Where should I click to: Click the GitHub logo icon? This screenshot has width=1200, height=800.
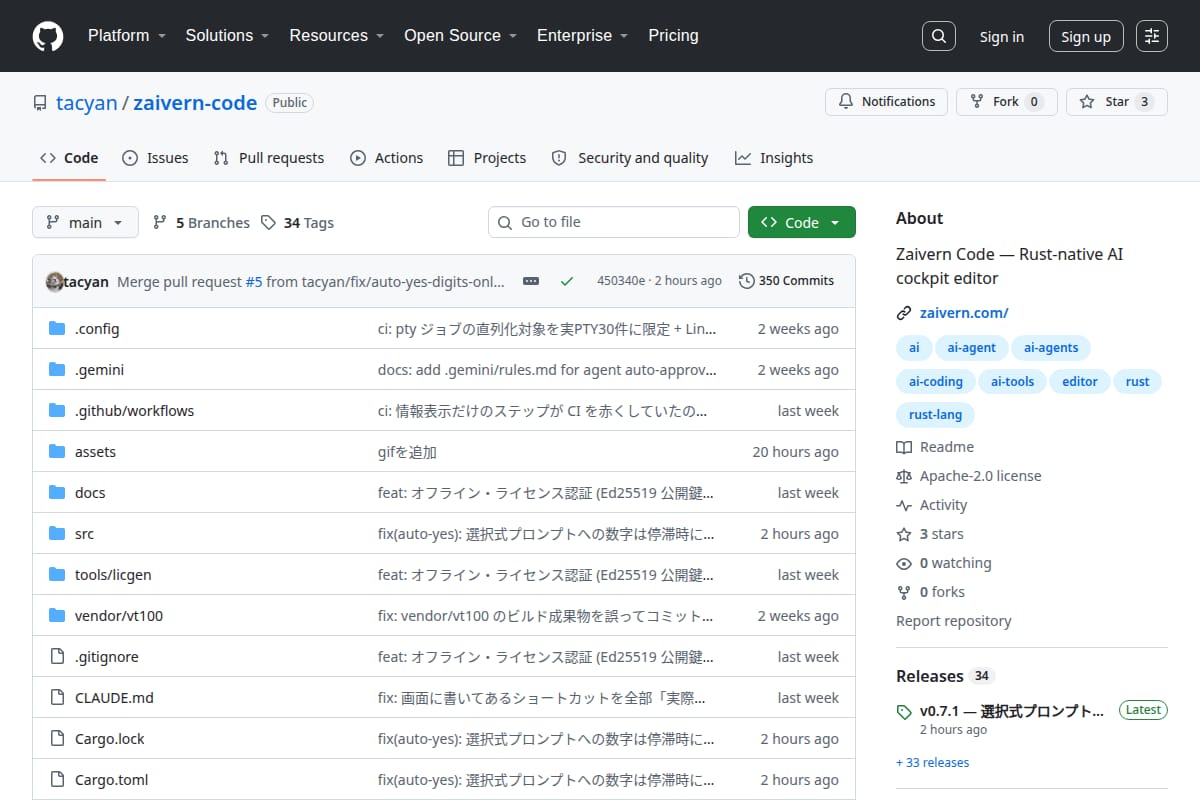point(48,36)
